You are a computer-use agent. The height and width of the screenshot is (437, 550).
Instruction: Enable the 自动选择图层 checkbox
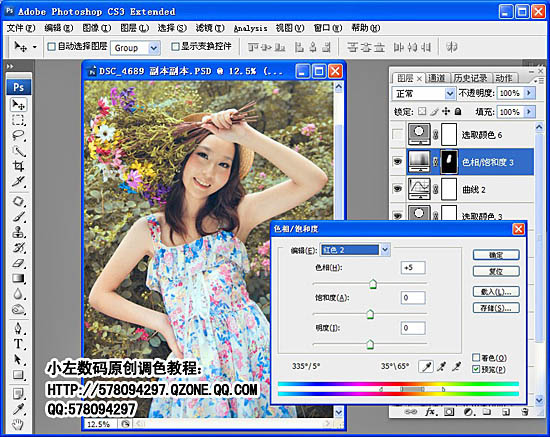[x=52, y=46]
